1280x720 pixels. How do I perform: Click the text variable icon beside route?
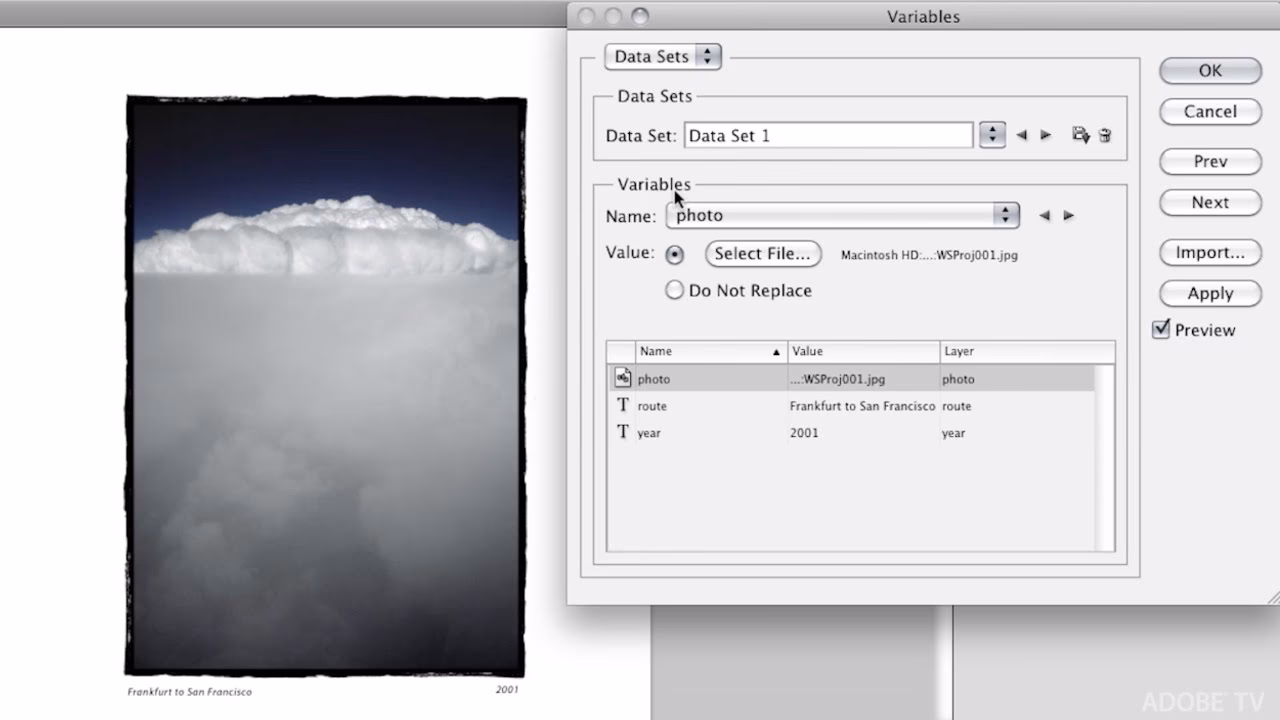pos(623,405)
